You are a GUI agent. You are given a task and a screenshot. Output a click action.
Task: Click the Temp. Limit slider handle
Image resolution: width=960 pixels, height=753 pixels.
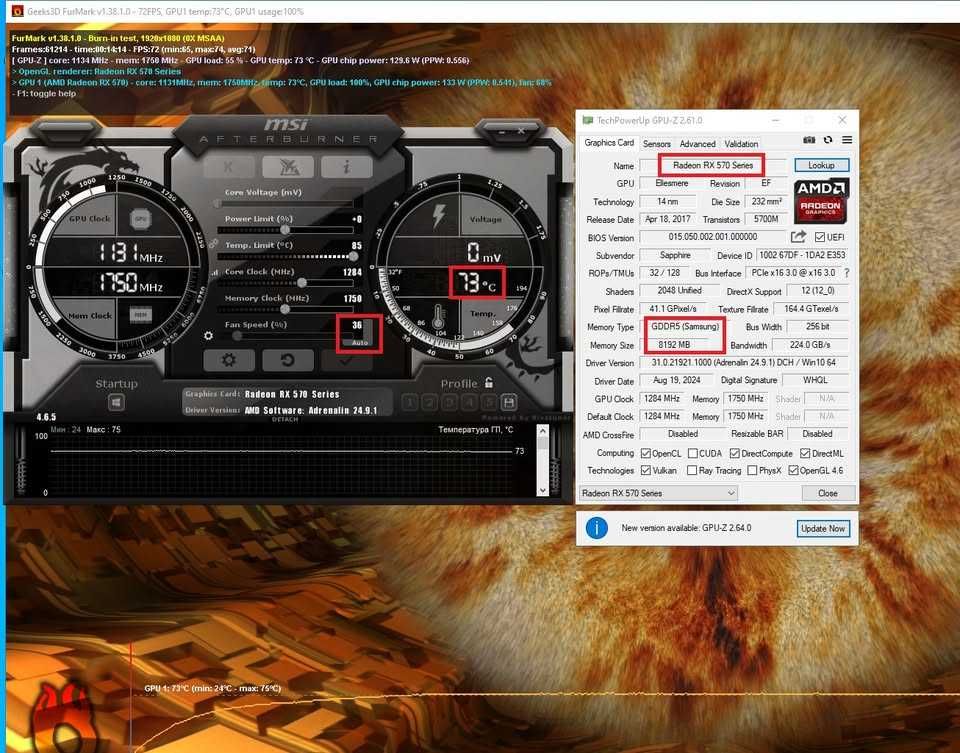pyautogui.click(x=353, y=256)
